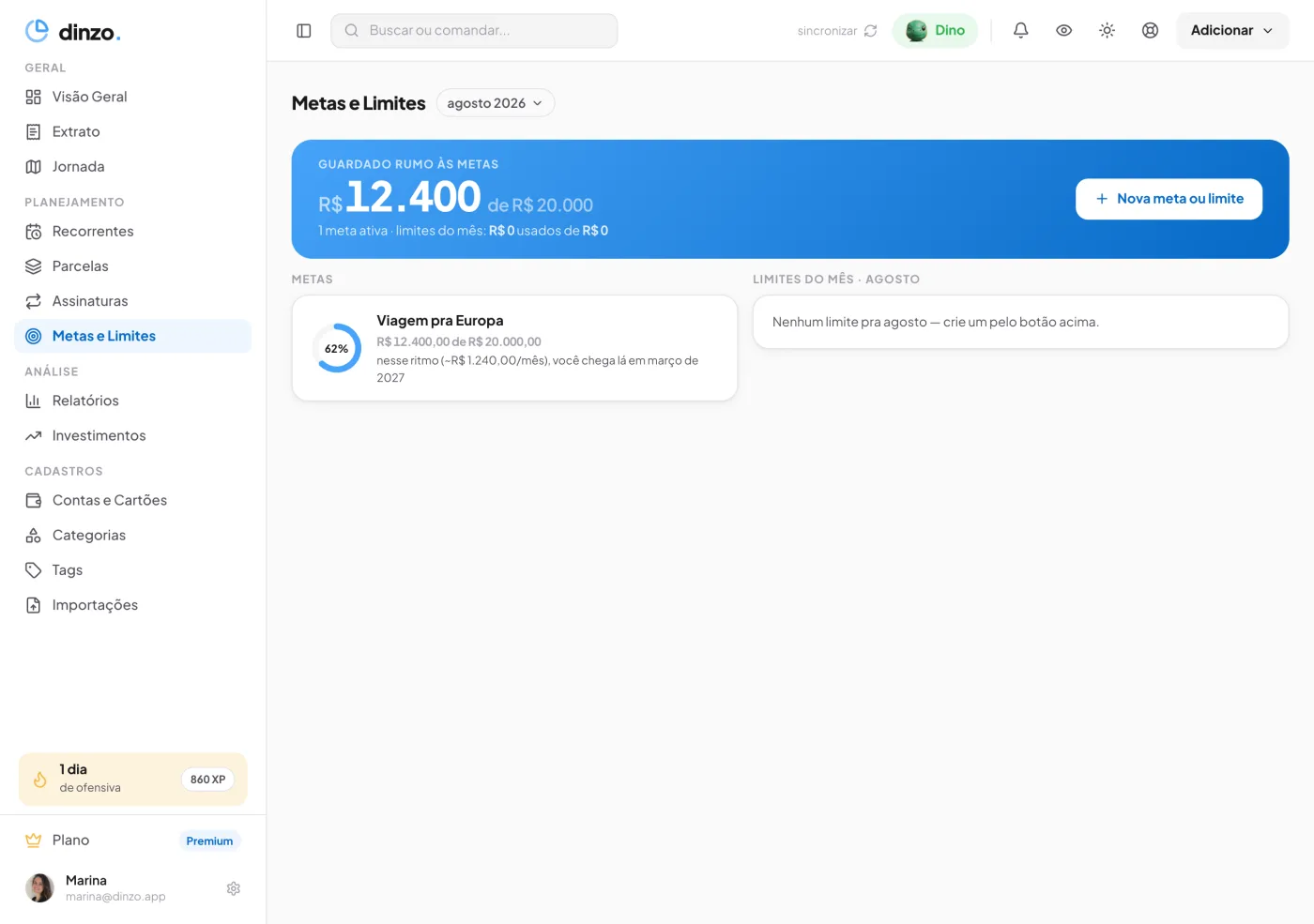1314x924 pixels.
Task: Click the Metas e Limites target icon
Action: 34,336
